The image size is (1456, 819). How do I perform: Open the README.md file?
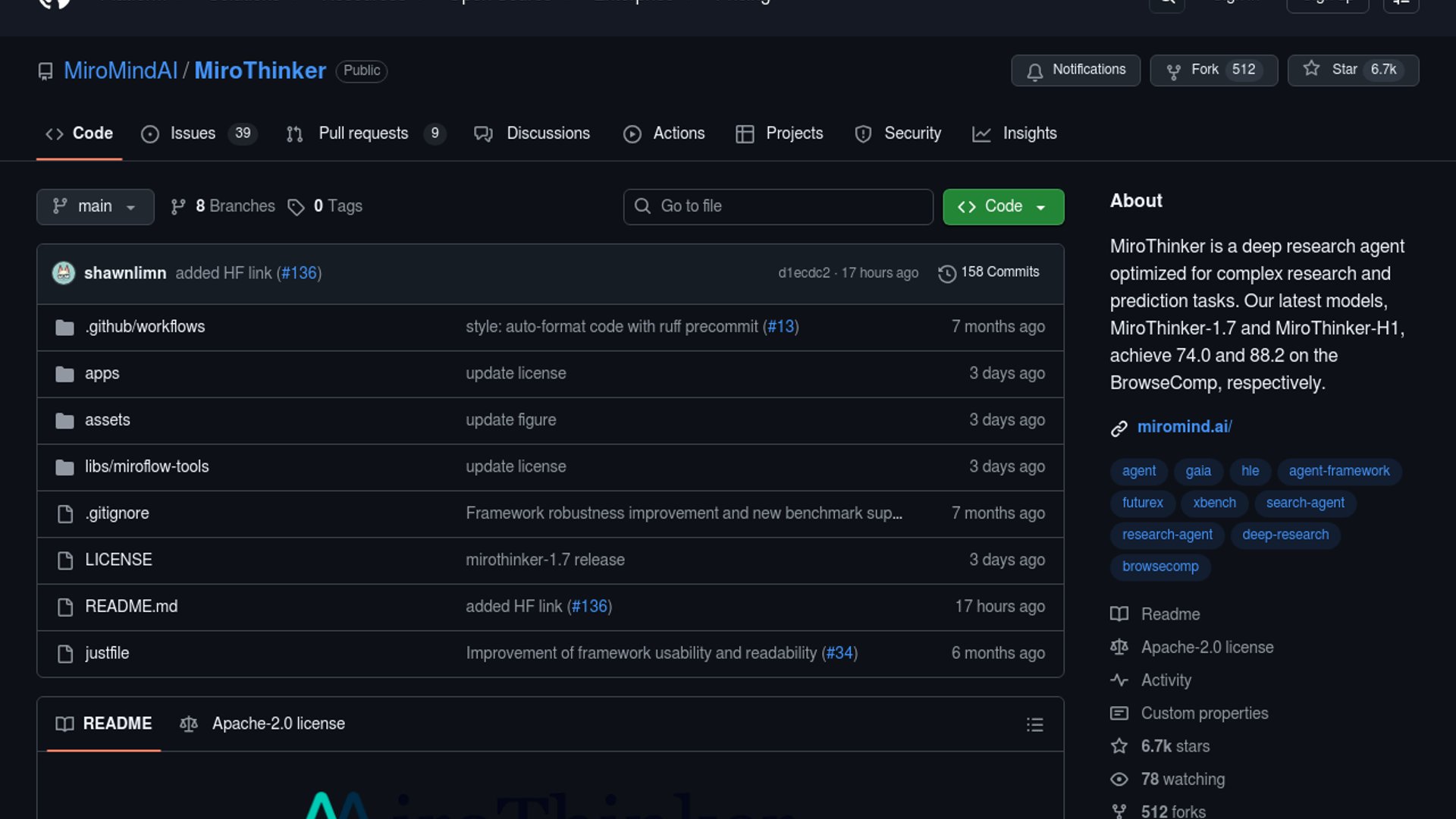[131, 607]
